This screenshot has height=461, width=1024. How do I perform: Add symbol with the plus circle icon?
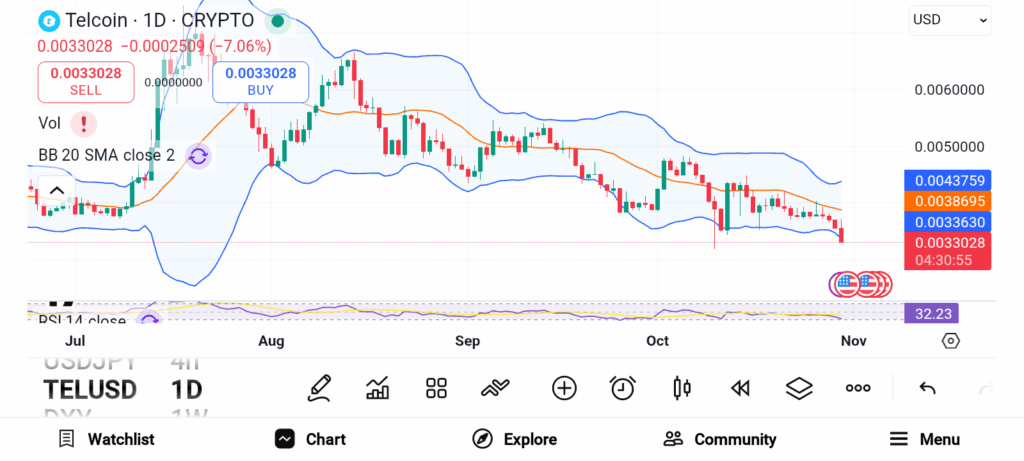point(564,388)
